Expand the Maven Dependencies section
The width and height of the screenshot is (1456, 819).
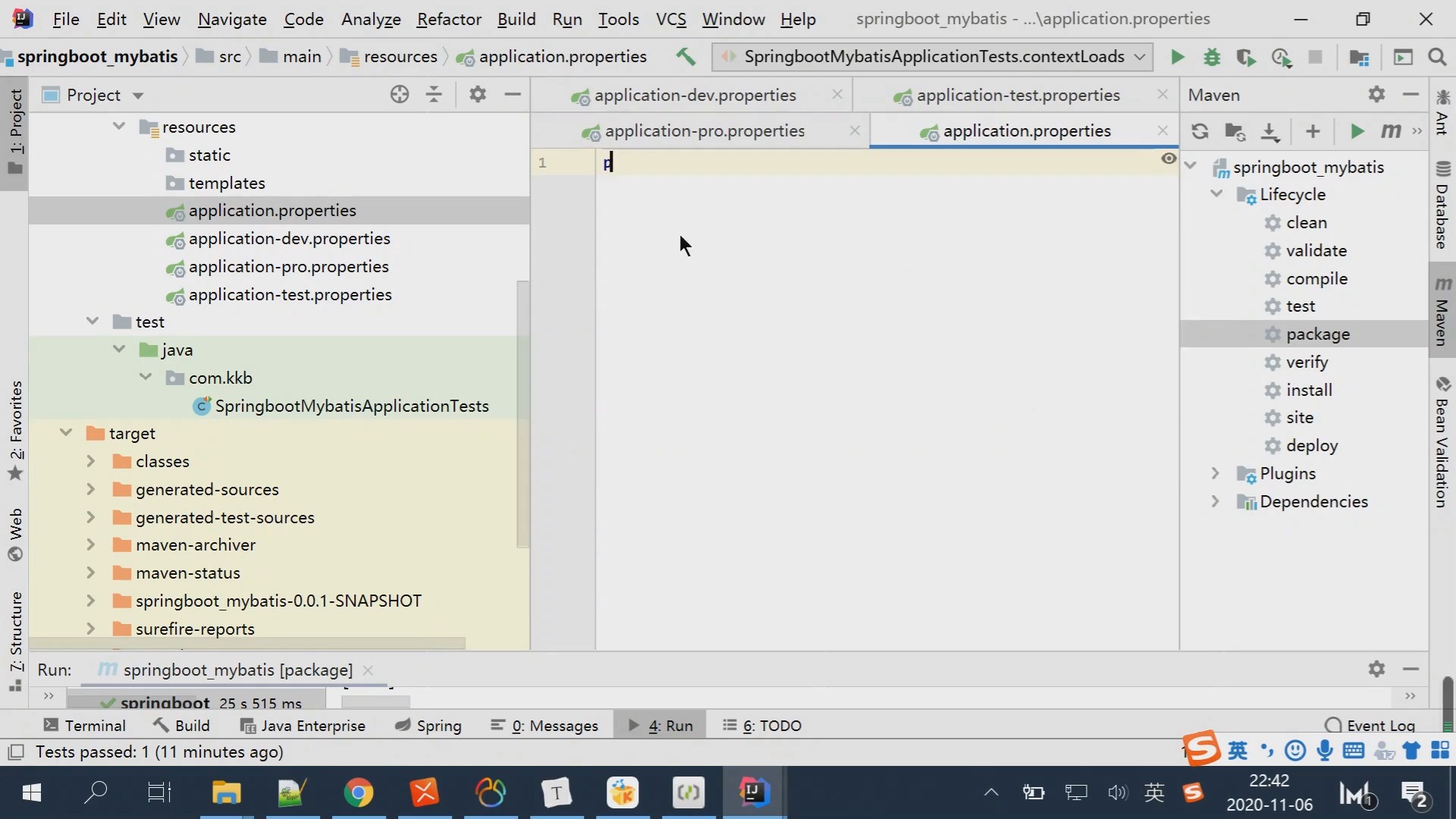pos(1215,502)
